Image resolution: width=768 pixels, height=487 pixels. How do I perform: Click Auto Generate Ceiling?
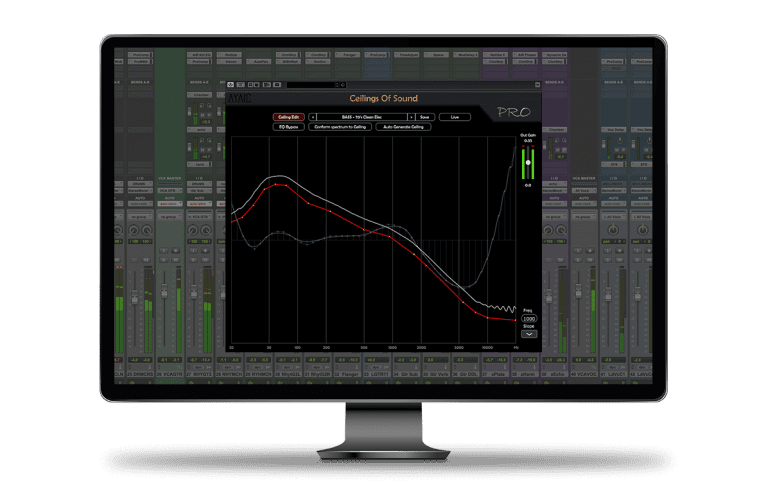(403, 127)
